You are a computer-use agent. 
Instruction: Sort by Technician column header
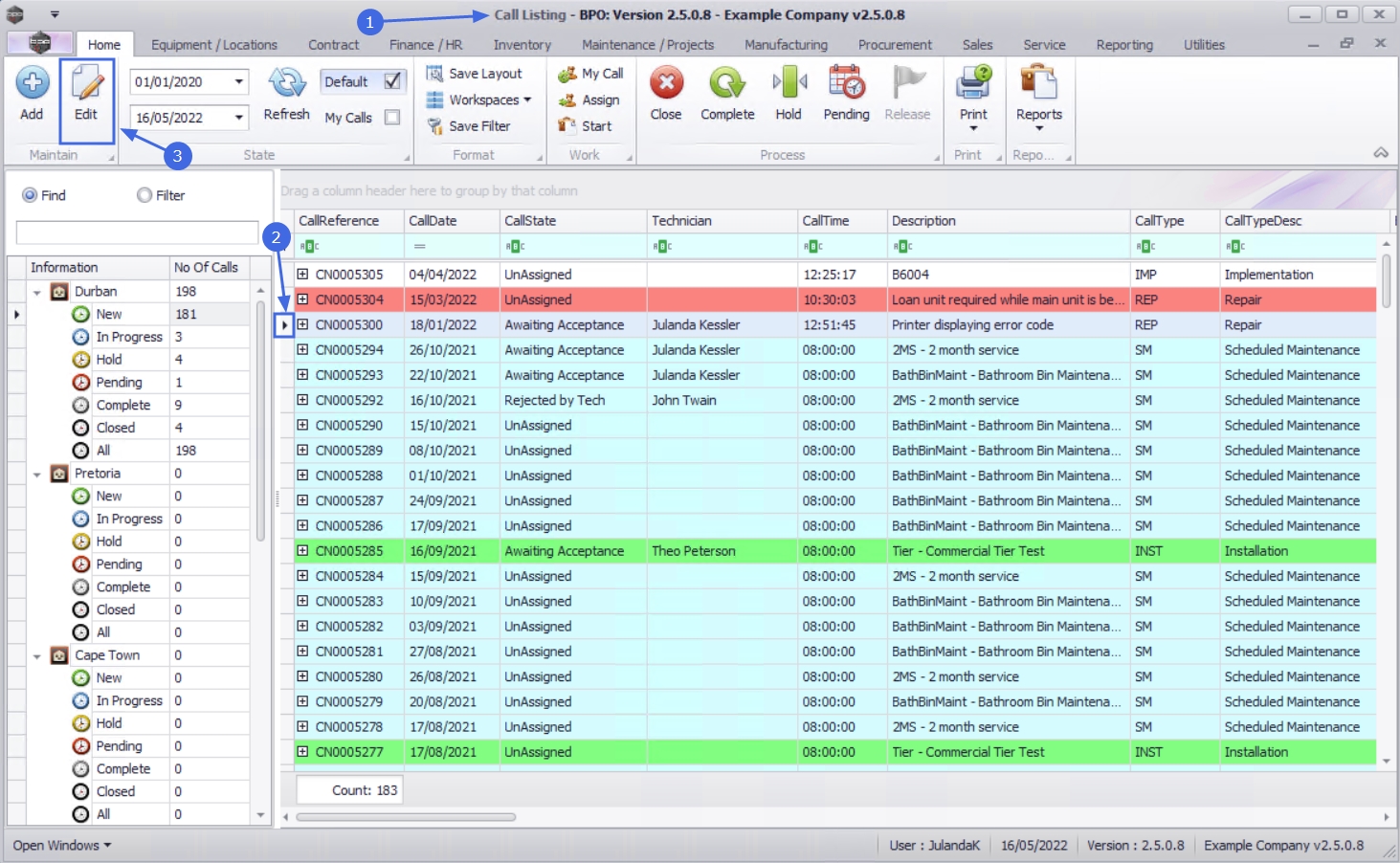click(722, 221)
